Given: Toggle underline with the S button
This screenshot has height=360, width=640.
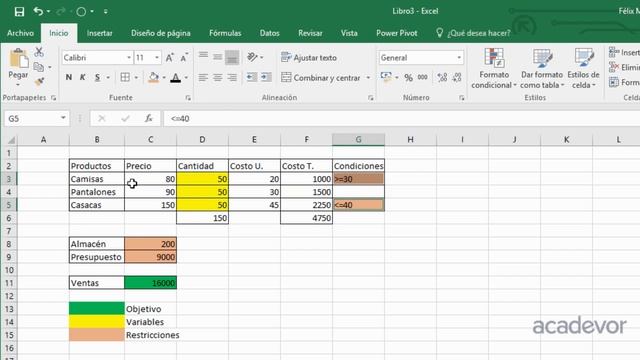Looking at the screenshot, I should (97, 77).
